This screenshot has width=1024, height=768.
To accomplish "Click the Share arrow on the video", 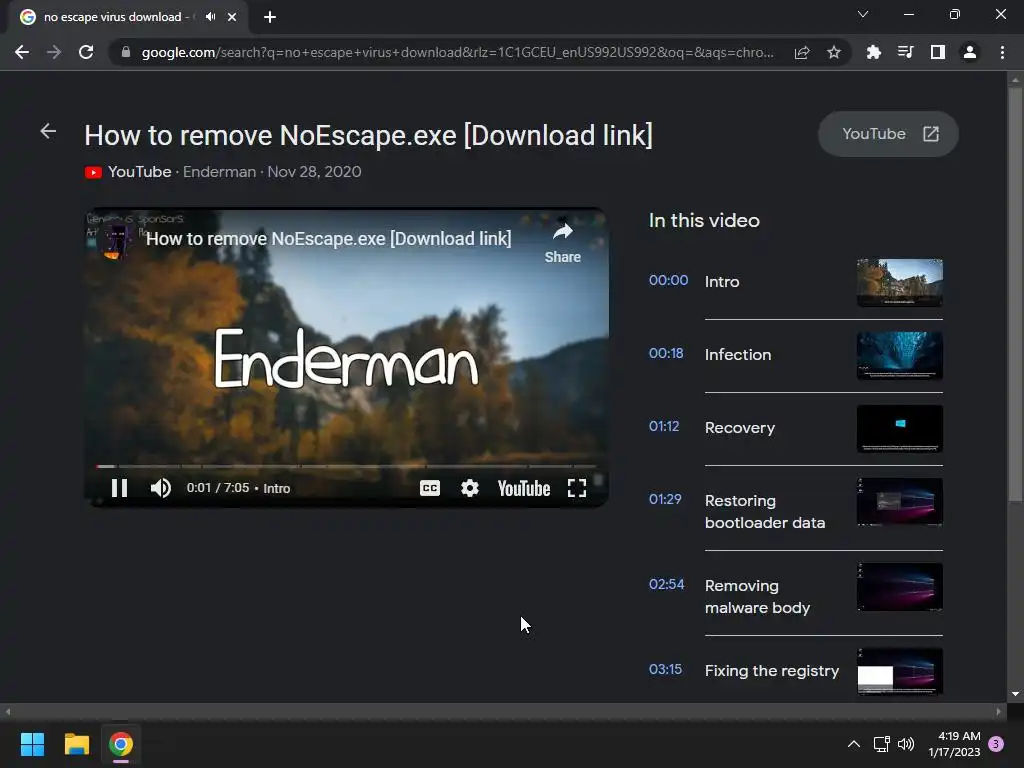I will pos(562,243).
